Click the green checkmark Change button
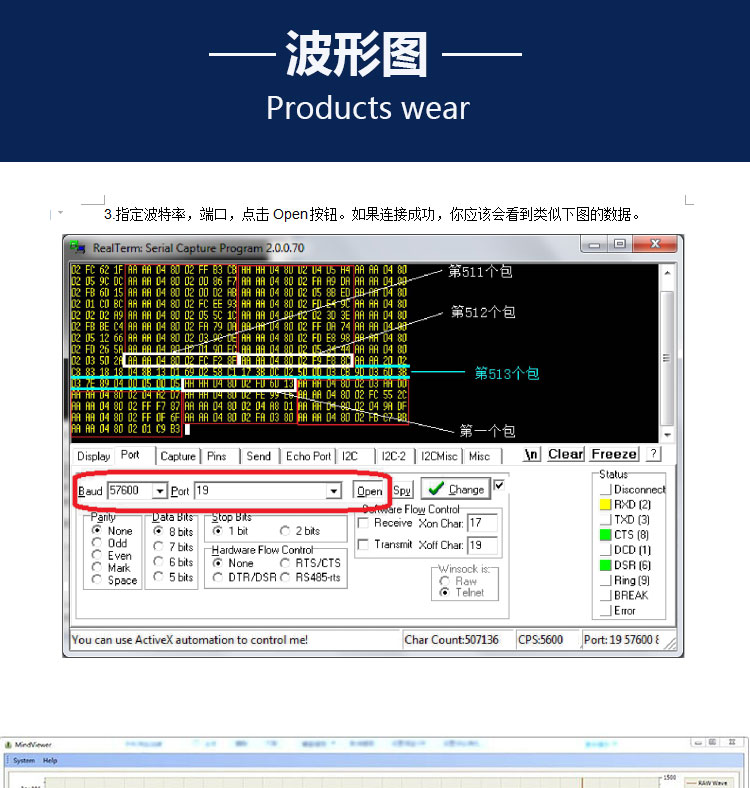The image size is (750, 788). pos(455,489)
